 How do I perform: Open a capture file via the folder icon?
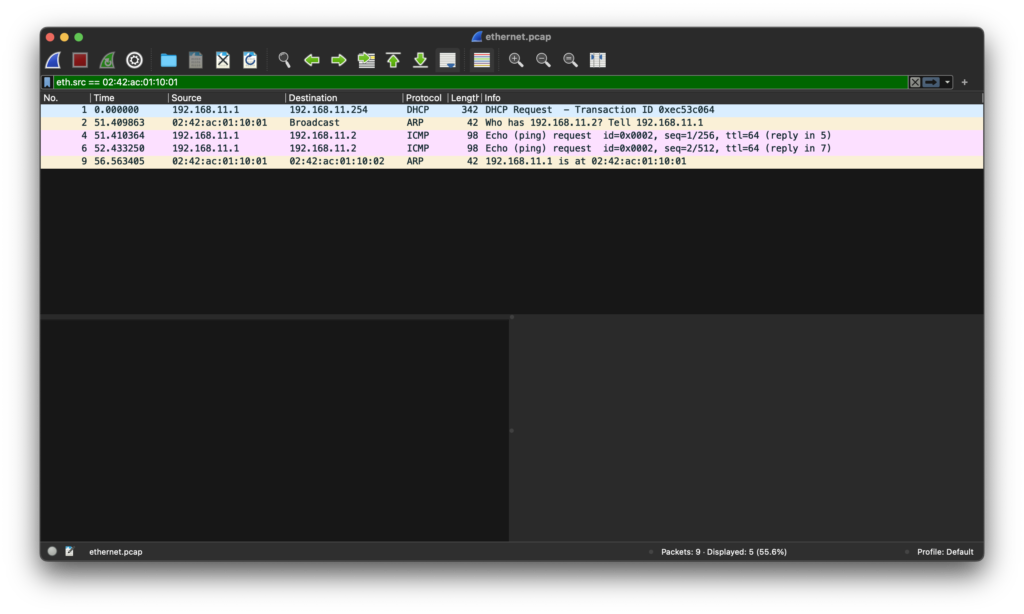pyautogui.click(x=168, y=60)
